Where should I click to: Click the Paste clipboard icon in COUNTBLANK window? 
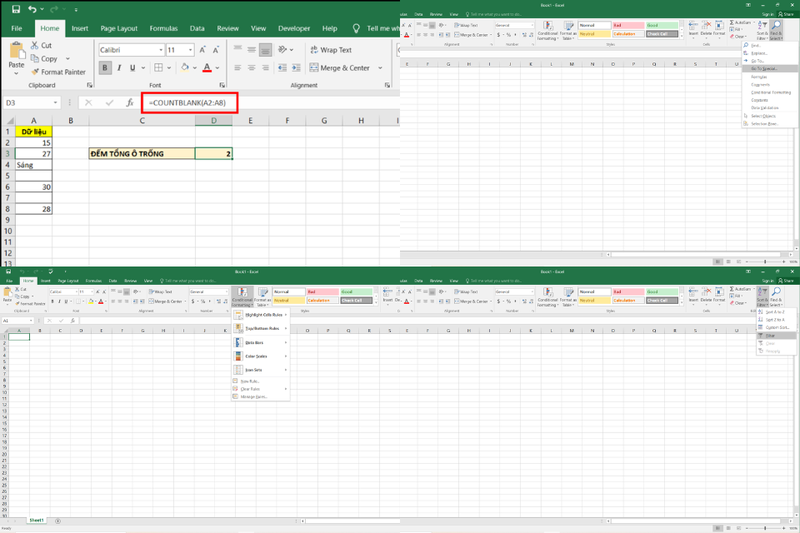tap(16, 51)
